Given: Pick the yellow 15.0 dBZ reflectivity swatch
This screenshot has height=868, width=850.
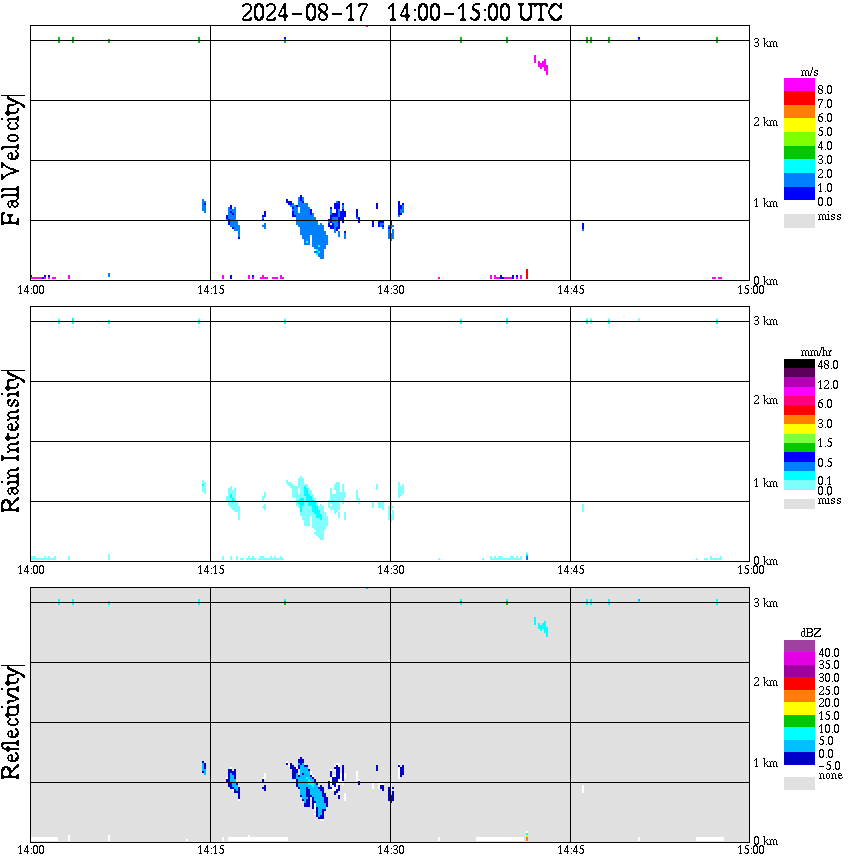Looking at the screenshot, I should point(799,709).
